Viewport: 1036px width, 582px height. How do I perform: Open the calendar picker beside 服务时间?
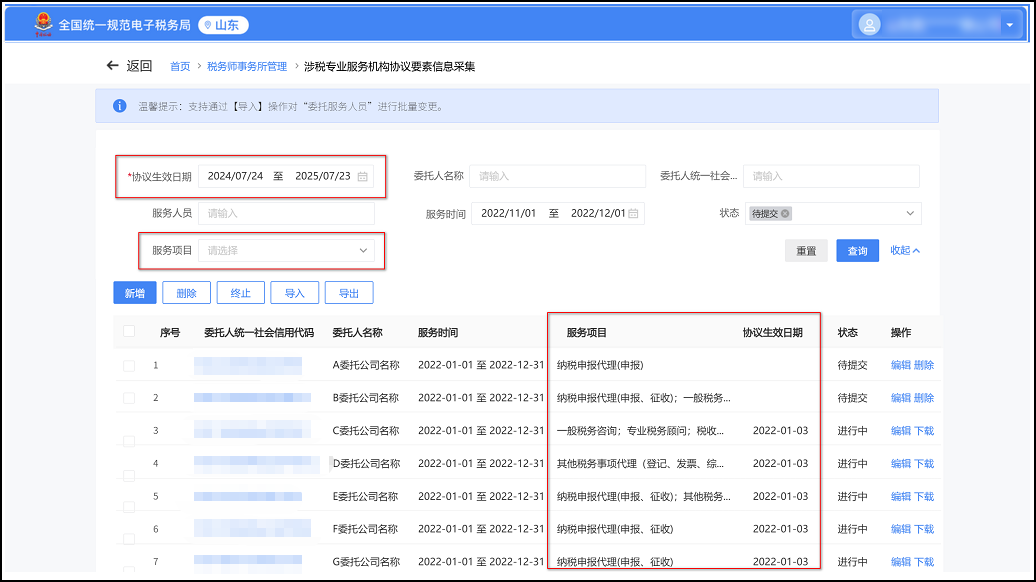point(634,213)
